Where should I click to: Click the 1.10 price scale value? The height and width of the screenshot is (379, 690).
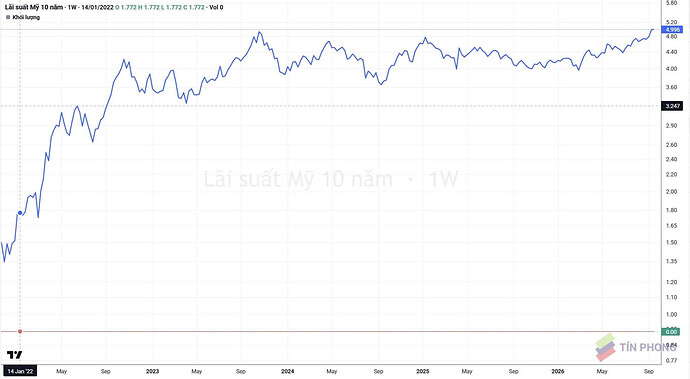[x=672, y=297]
